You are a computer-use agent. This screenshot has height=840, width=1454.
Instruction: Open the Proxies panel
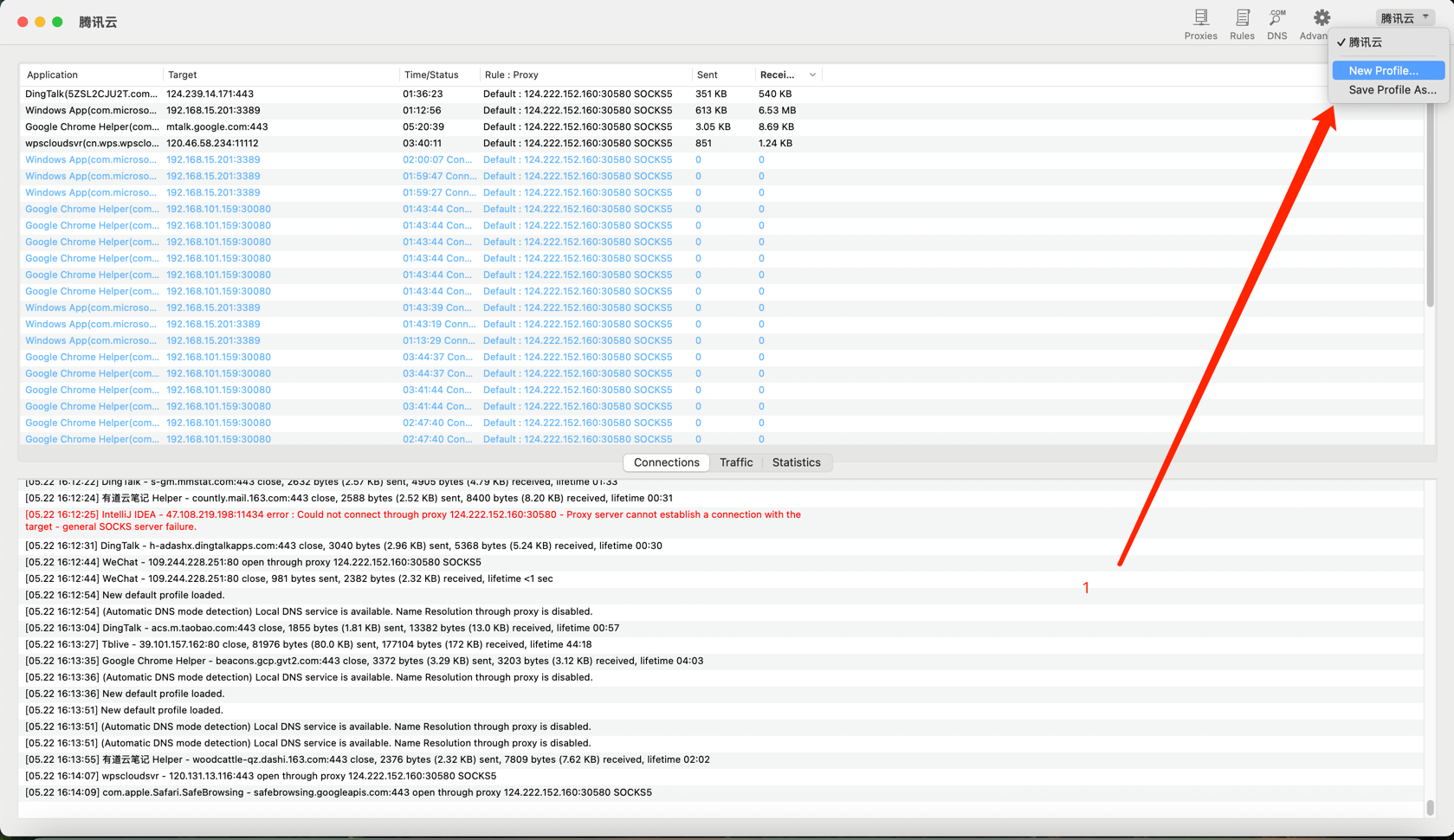pos(1200,23)
